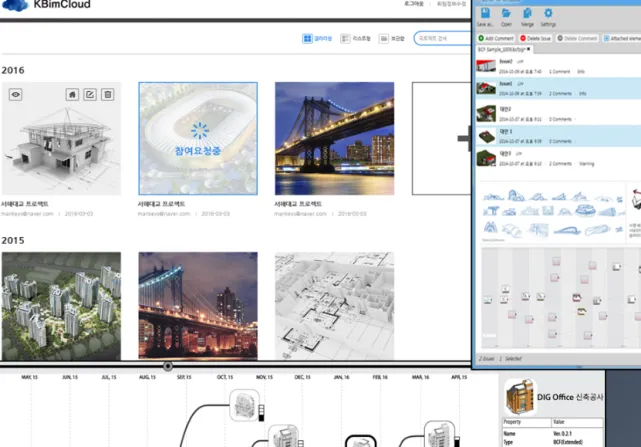Click the Add Comment button

pos(496,38)
